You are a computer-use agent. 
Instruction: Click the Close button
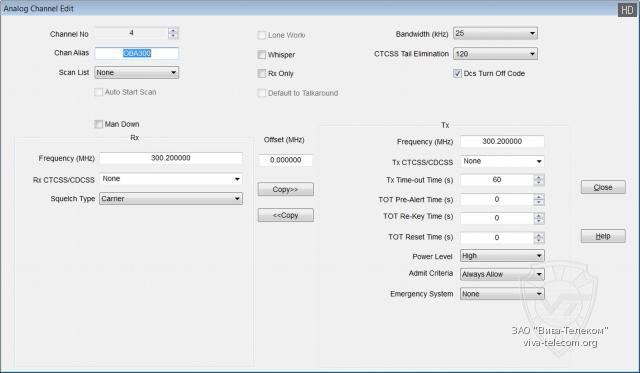click(603, 187)
